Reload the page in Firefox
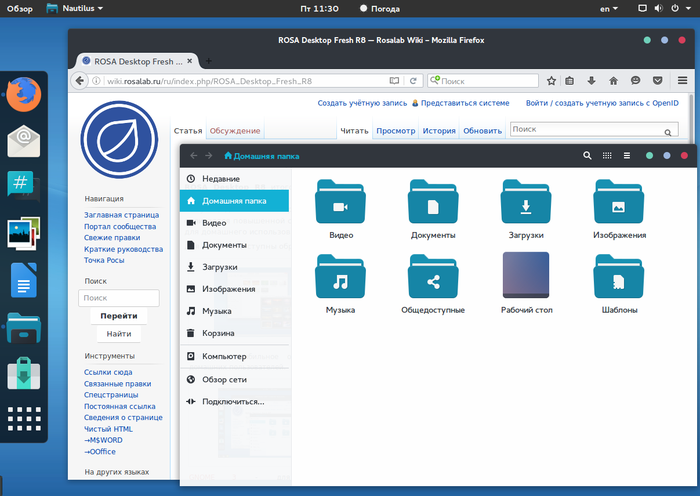The height and width of the screenshot is (496, 700). click(413, 81)
